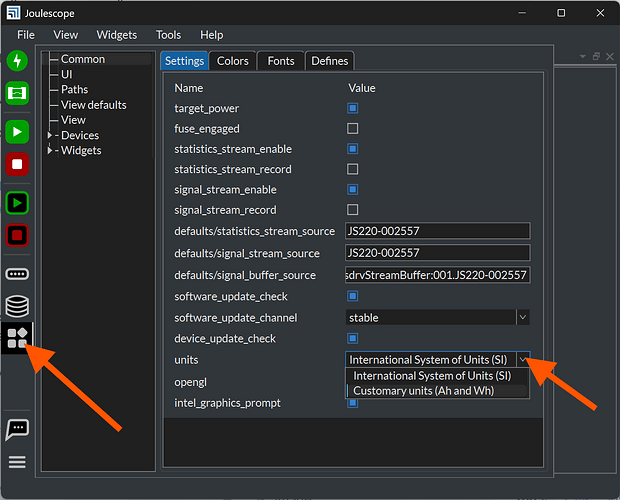Viewport: 620px width, 500px height.
Task: Open the device control pill-shaped icon
Action: pos(17,274)
